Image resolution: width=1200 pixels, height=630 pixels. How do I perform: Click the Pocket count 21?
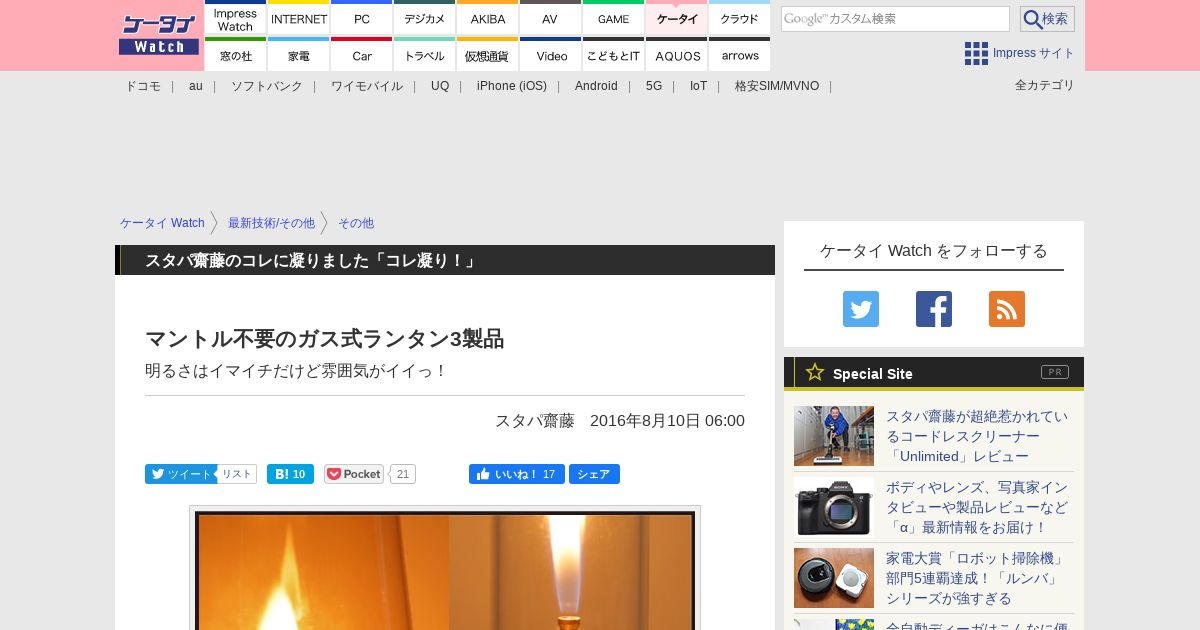coord(403,474)
